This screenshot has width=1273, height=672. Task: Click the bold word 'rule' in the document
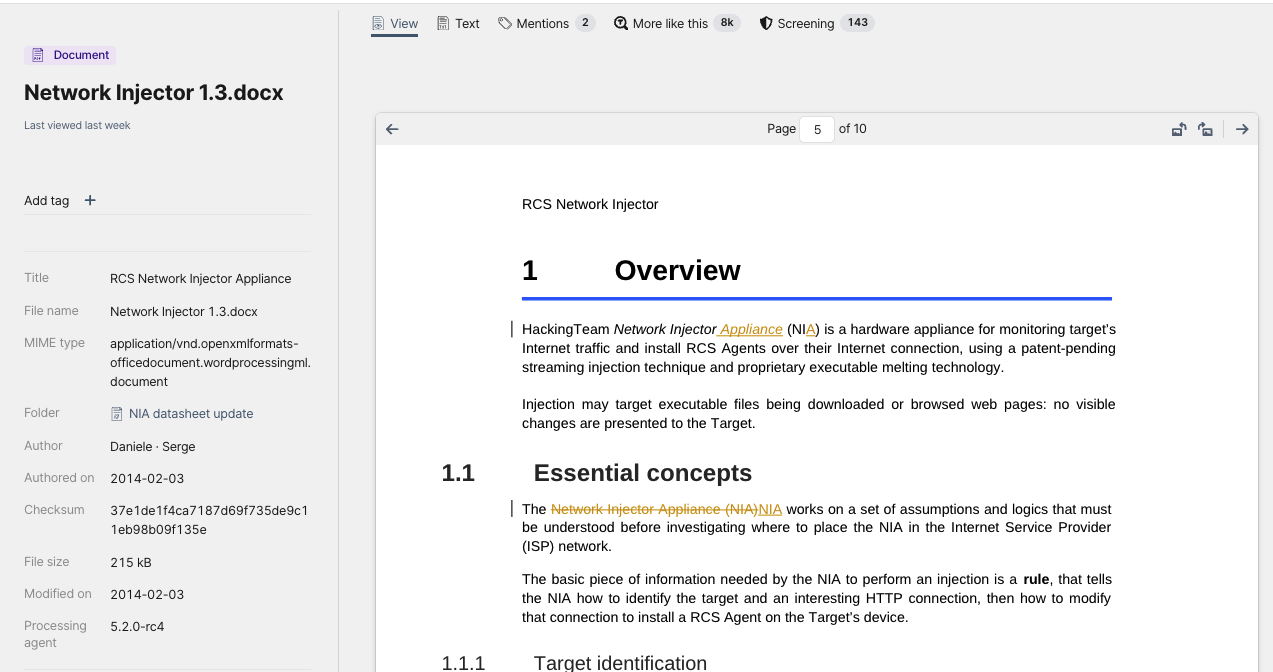(1037, 580)
